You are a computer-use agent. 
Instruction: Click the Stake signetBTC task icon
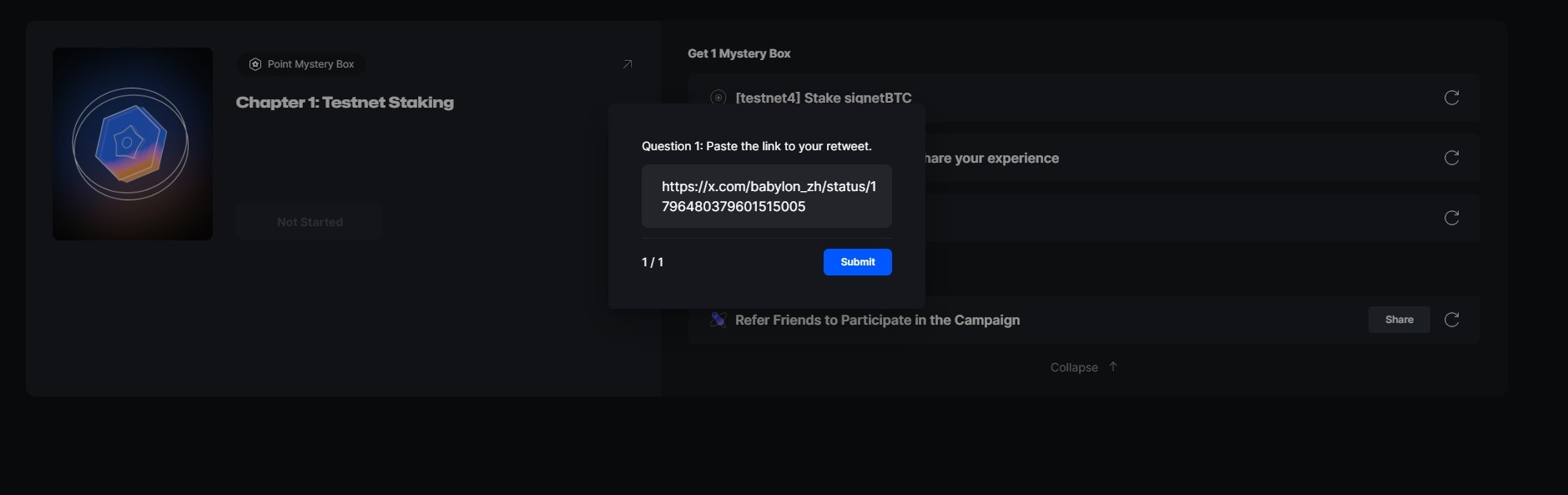718,98
